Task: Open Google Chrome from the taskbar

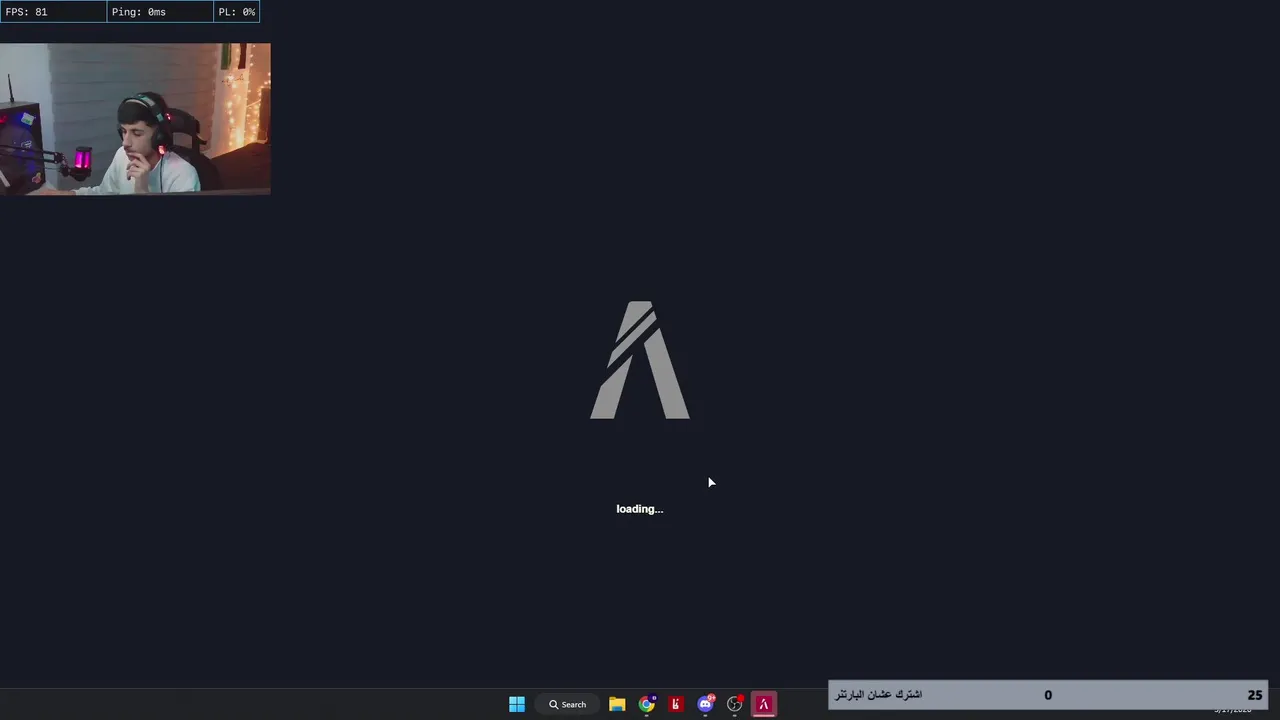Action: (x=647, y=704)
